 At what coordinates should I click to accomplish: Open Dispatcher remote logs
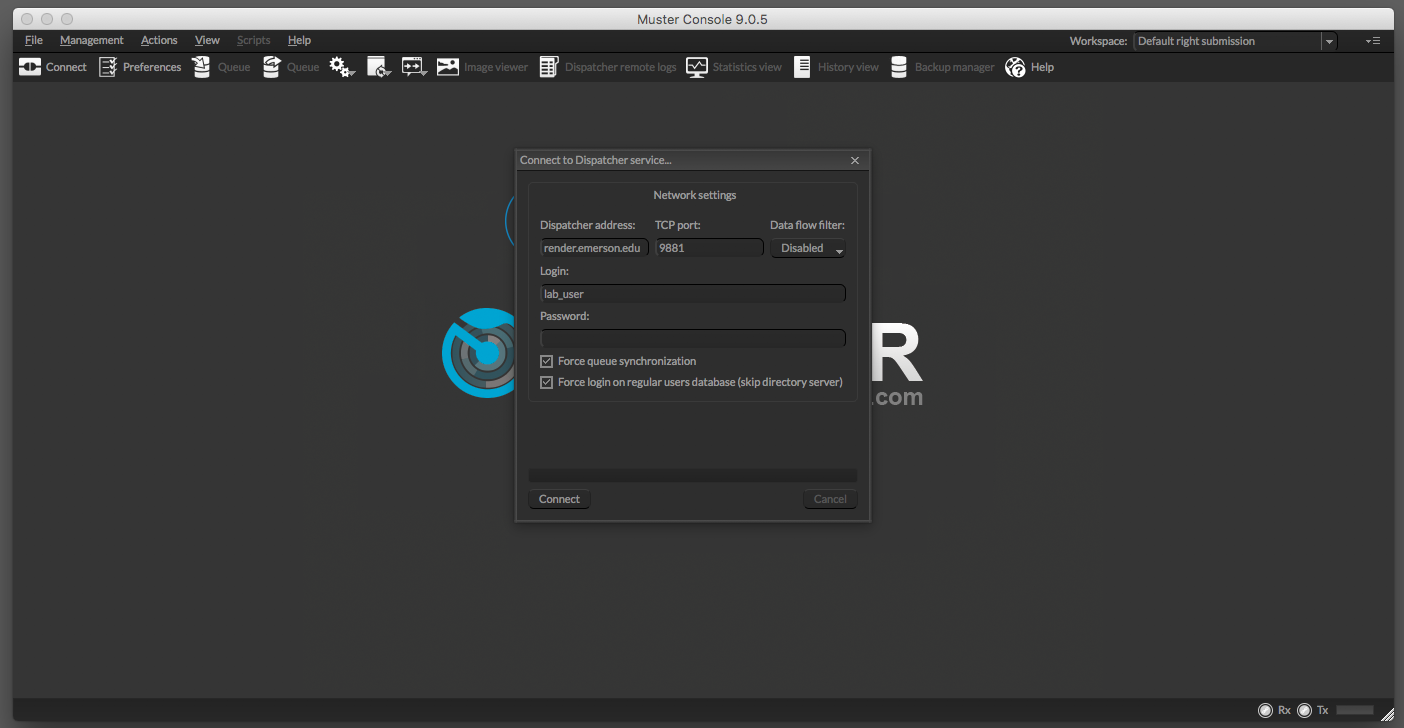point(608,67)
